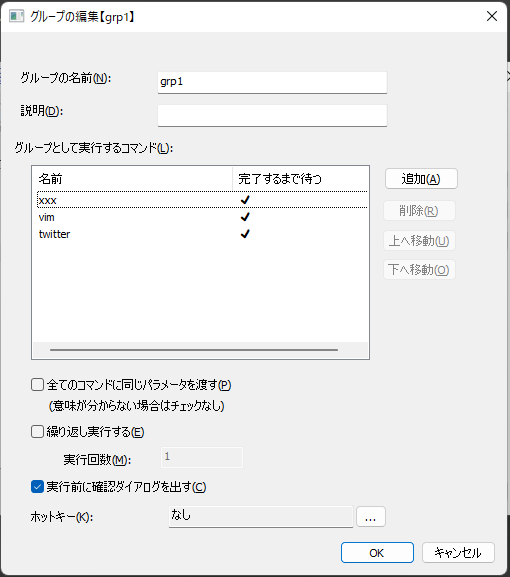Screen dimensions: 510x577
Task: Uncheck 実行前に確認ダイアログを出す option
Action: tap(38, 486)
